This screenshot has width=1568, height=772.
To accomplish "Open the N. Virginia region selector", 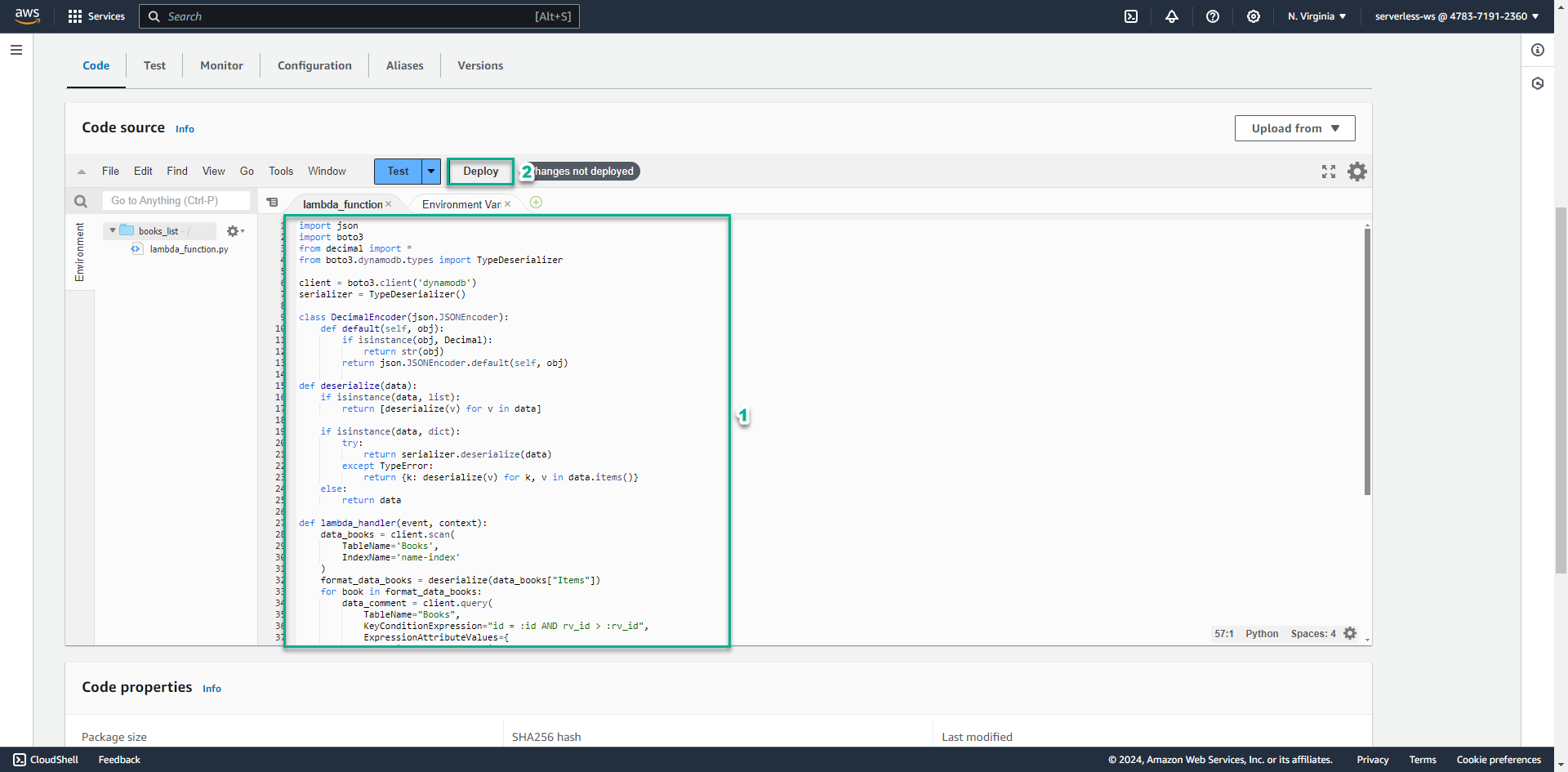I will coord(1316,16).
